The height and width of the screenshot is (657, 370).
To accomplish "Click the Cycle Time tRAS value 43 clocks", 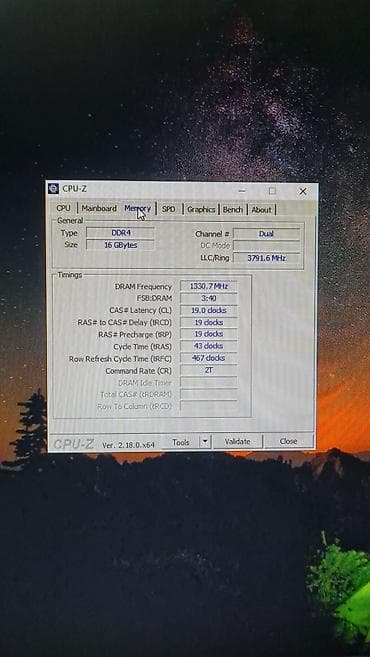I will pos(209,346).
